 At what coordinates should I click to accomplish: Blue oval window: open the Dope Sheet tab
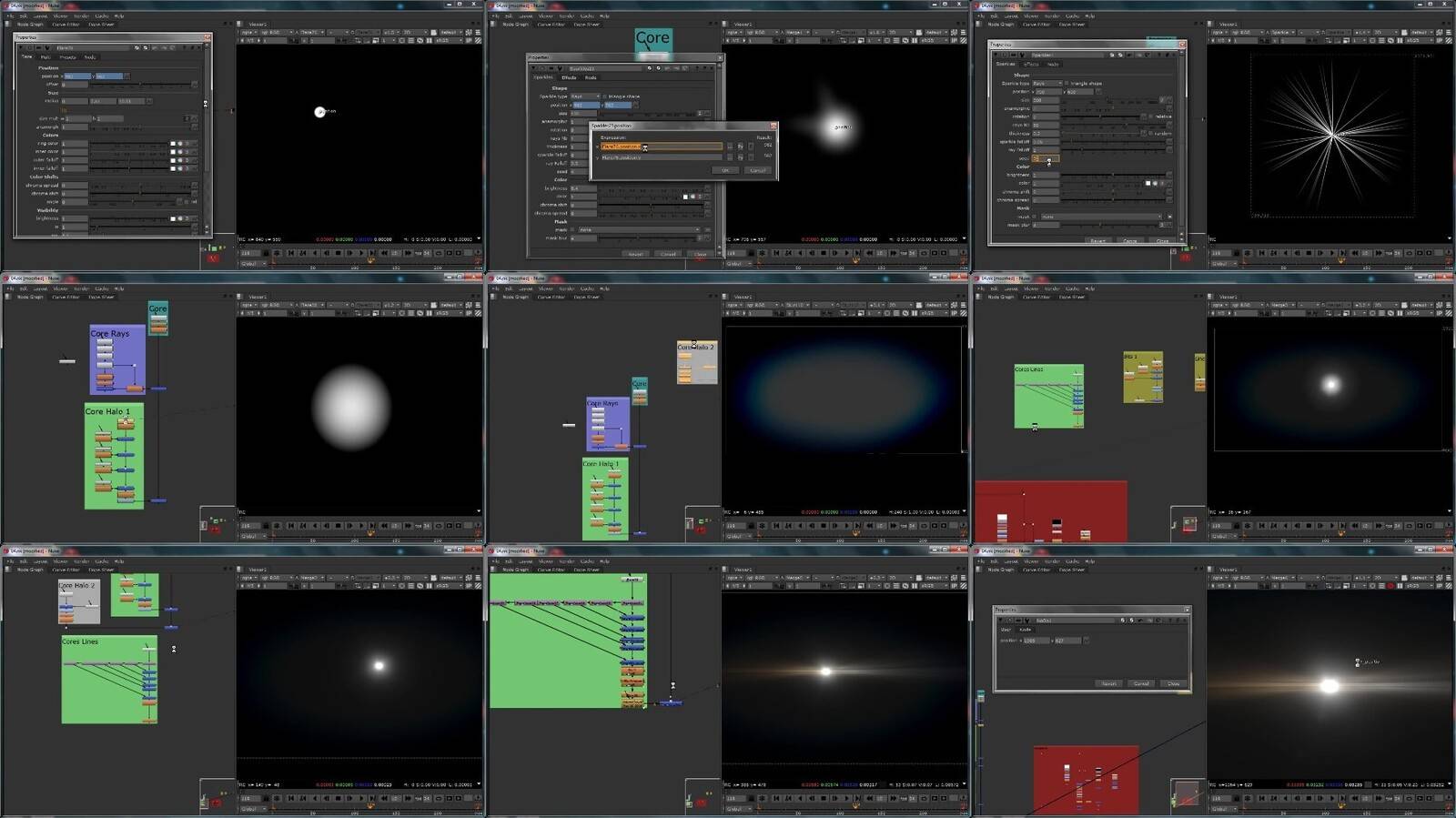[587, 297]
